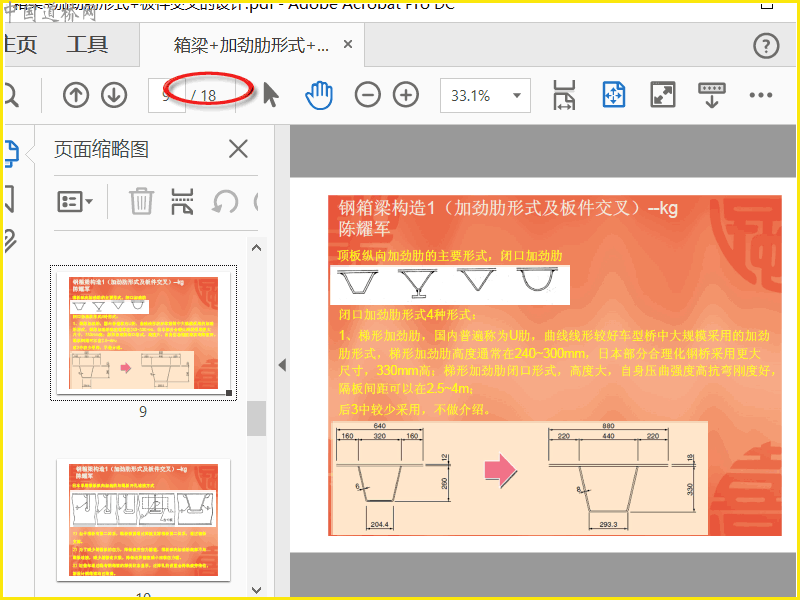
Task: Click the thumbnails scroll down arrow
Action: [257, 590]
